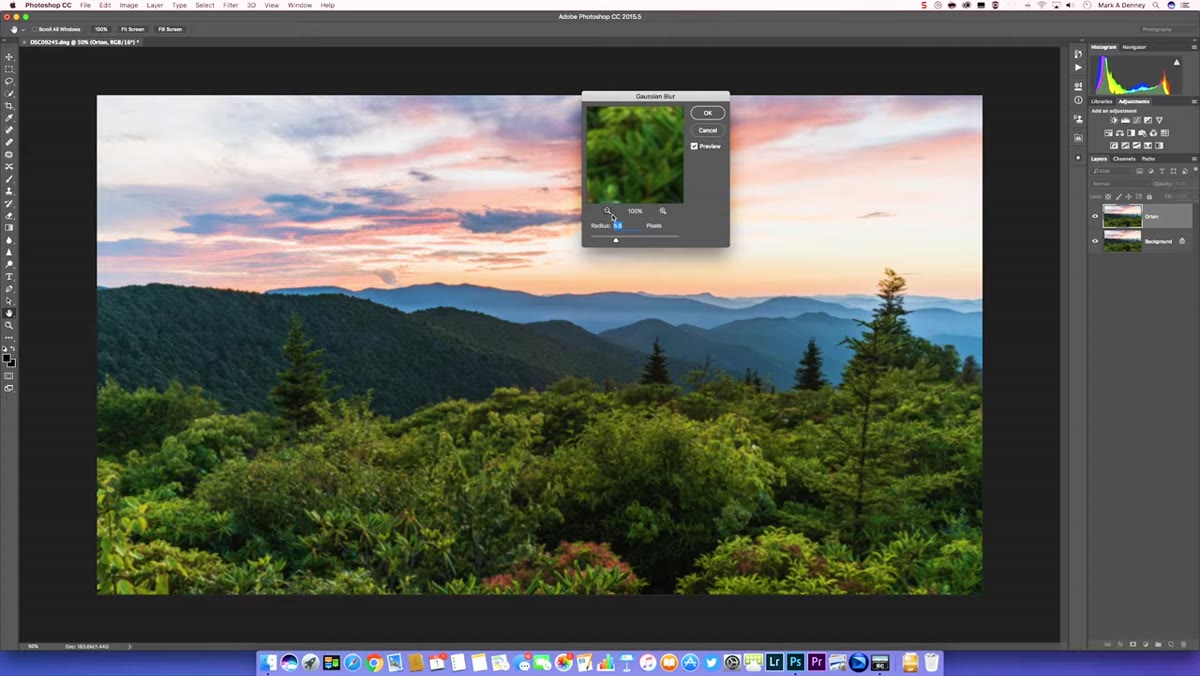Select the Rectangular Marquee tool
Image resolution: width=1200 pixels, height=676 pixels.
tap(10, 69)
